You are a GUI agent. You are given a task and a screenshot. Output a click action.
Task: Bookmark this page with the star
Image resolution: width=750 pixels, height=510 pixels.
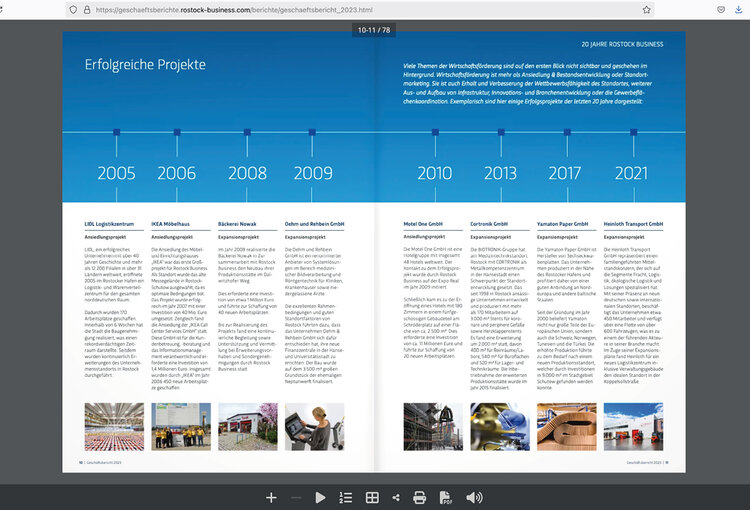point(647,10)
